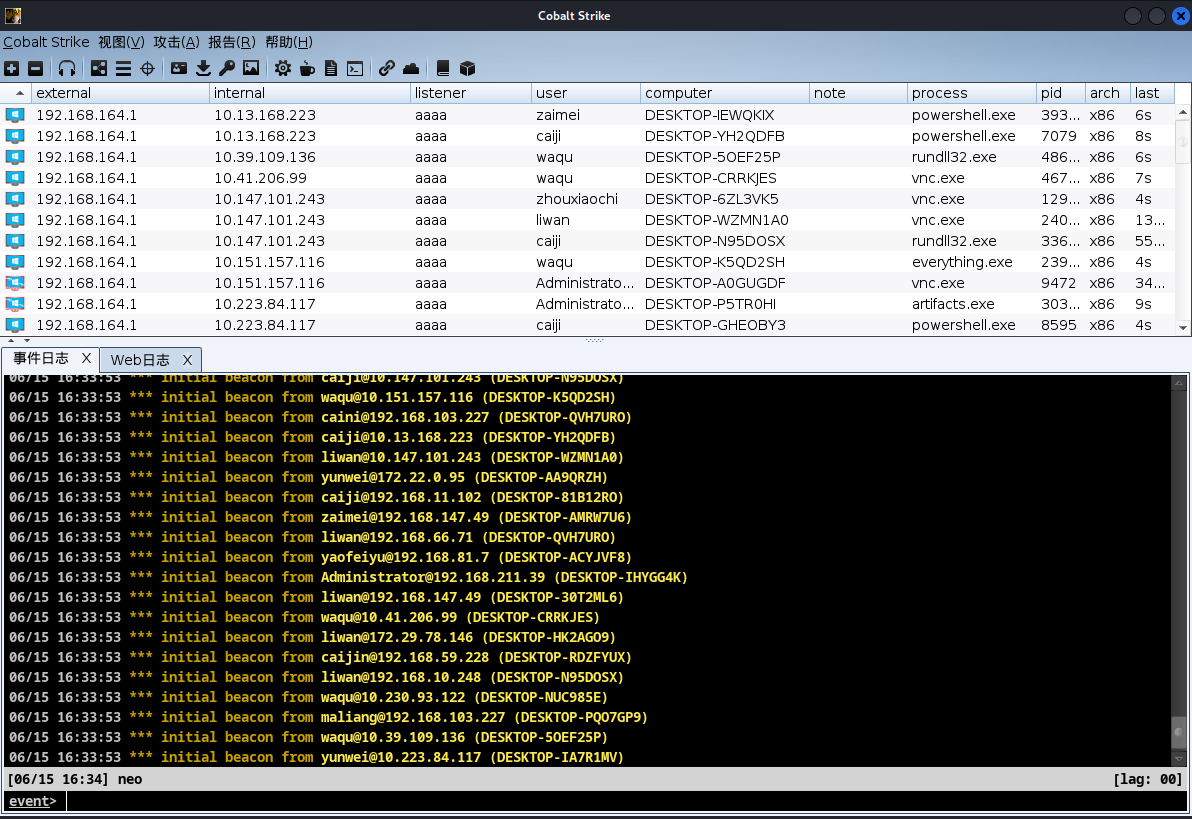
Task: Click sort arrow in first column header
Action: (20, 93)
